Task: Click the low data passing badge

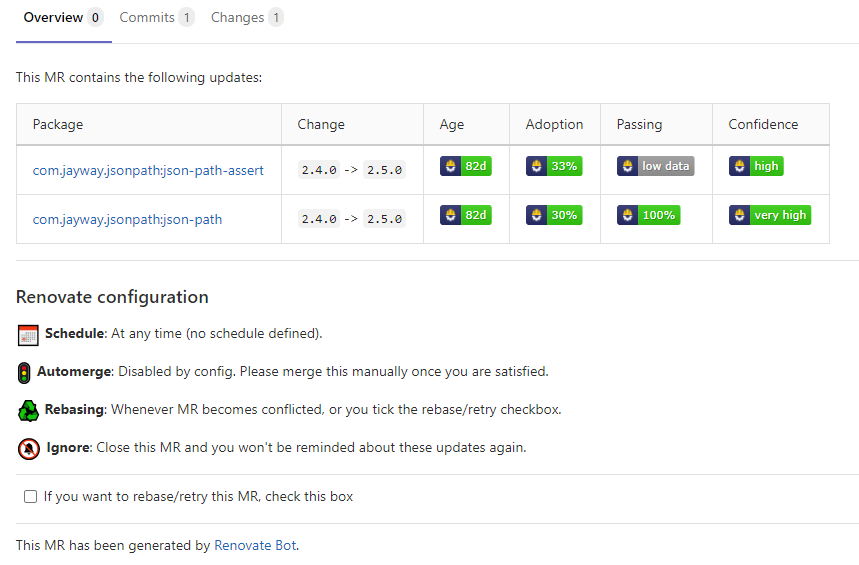Action: click(656, 166)
